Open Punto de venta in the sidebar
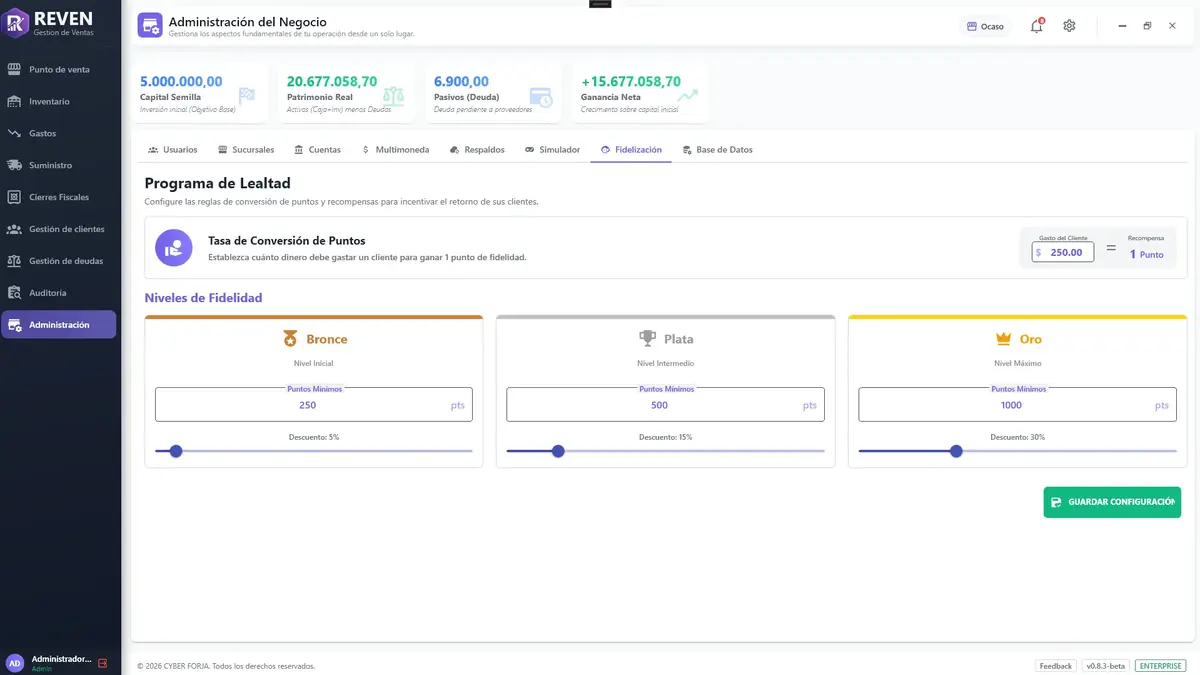Screen dimensions: 1200x675 tap(59, 70)
